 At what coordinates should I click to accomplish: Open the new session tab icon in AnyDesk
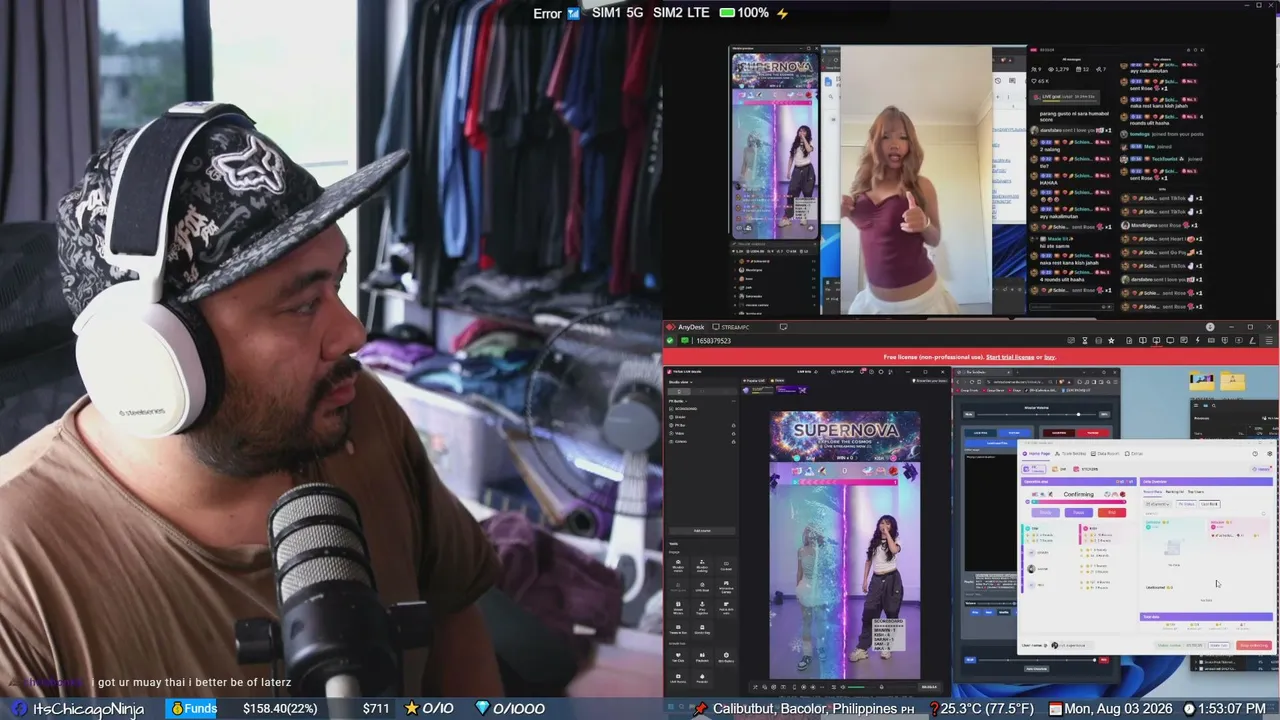click(783, 327)
